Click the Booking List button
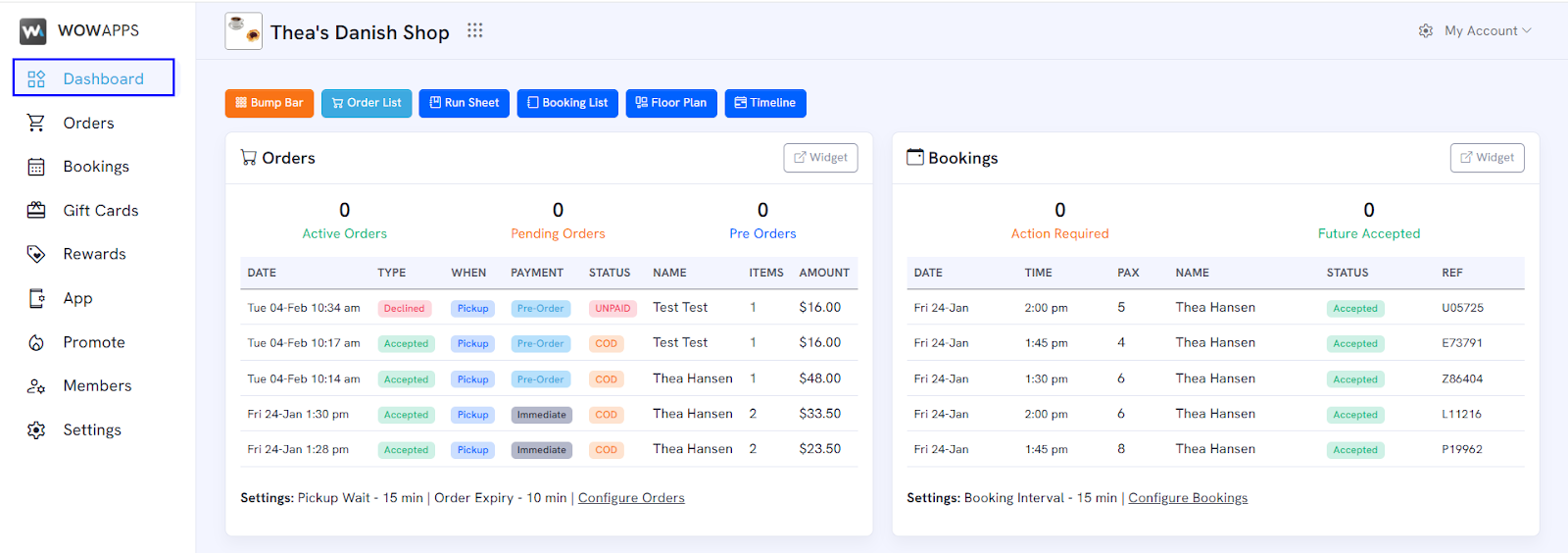The height and width of the screenshot is (553, 1568). pos(567,103)
